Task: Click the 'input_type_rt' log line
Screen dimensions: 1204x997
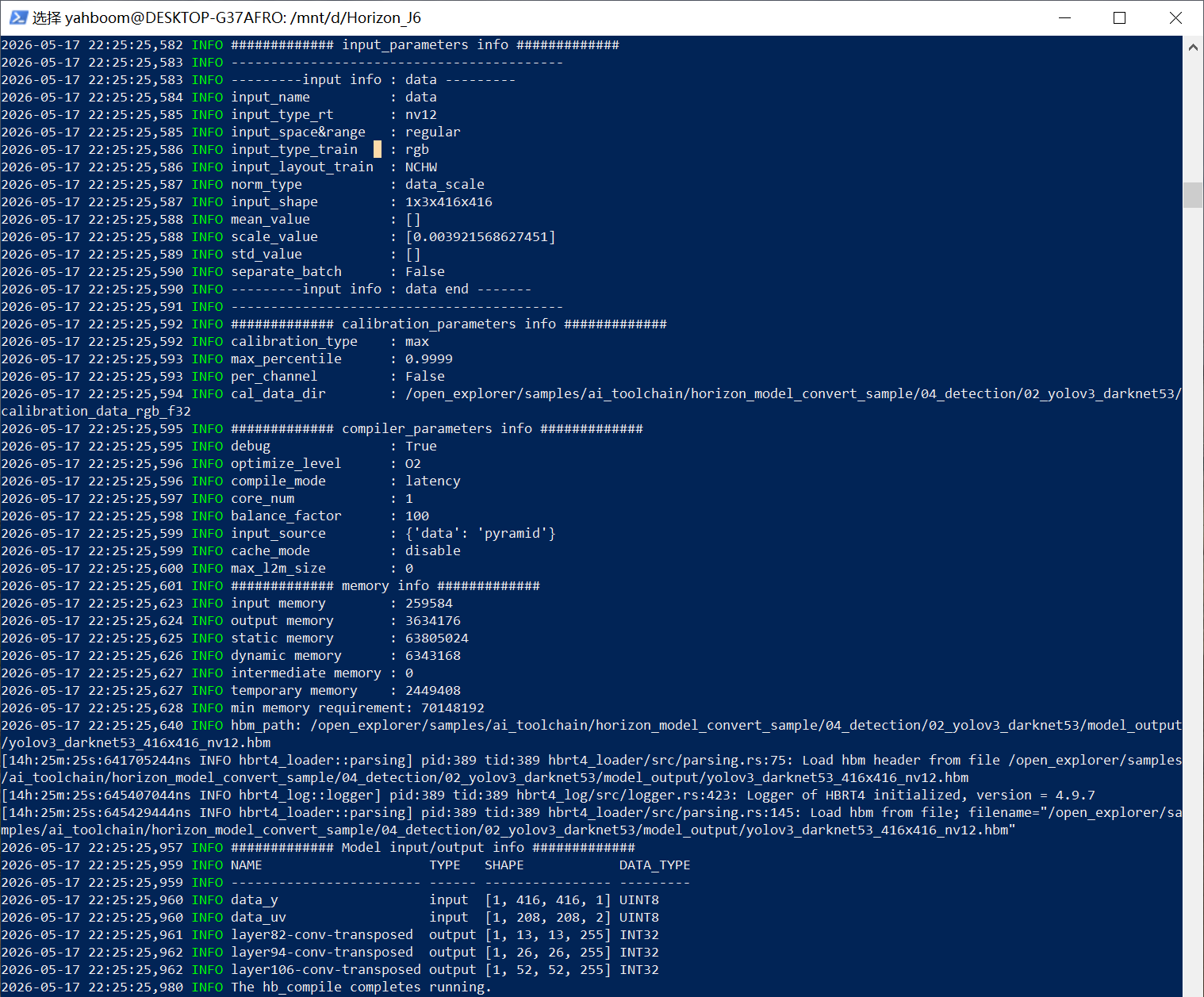Action: click(x=219, y=114)
